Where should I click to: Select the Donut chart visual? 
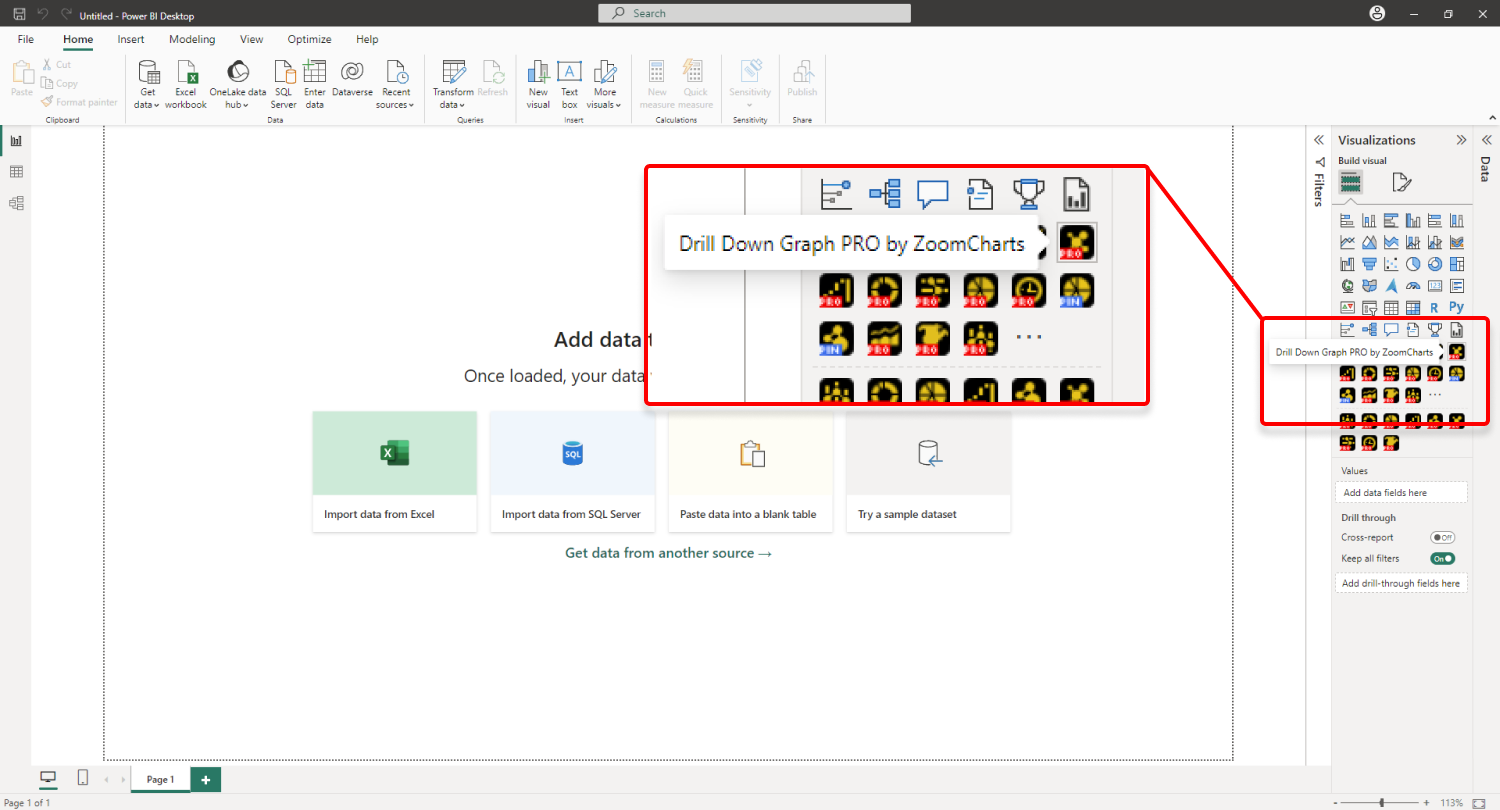[x=1435, y=264]
